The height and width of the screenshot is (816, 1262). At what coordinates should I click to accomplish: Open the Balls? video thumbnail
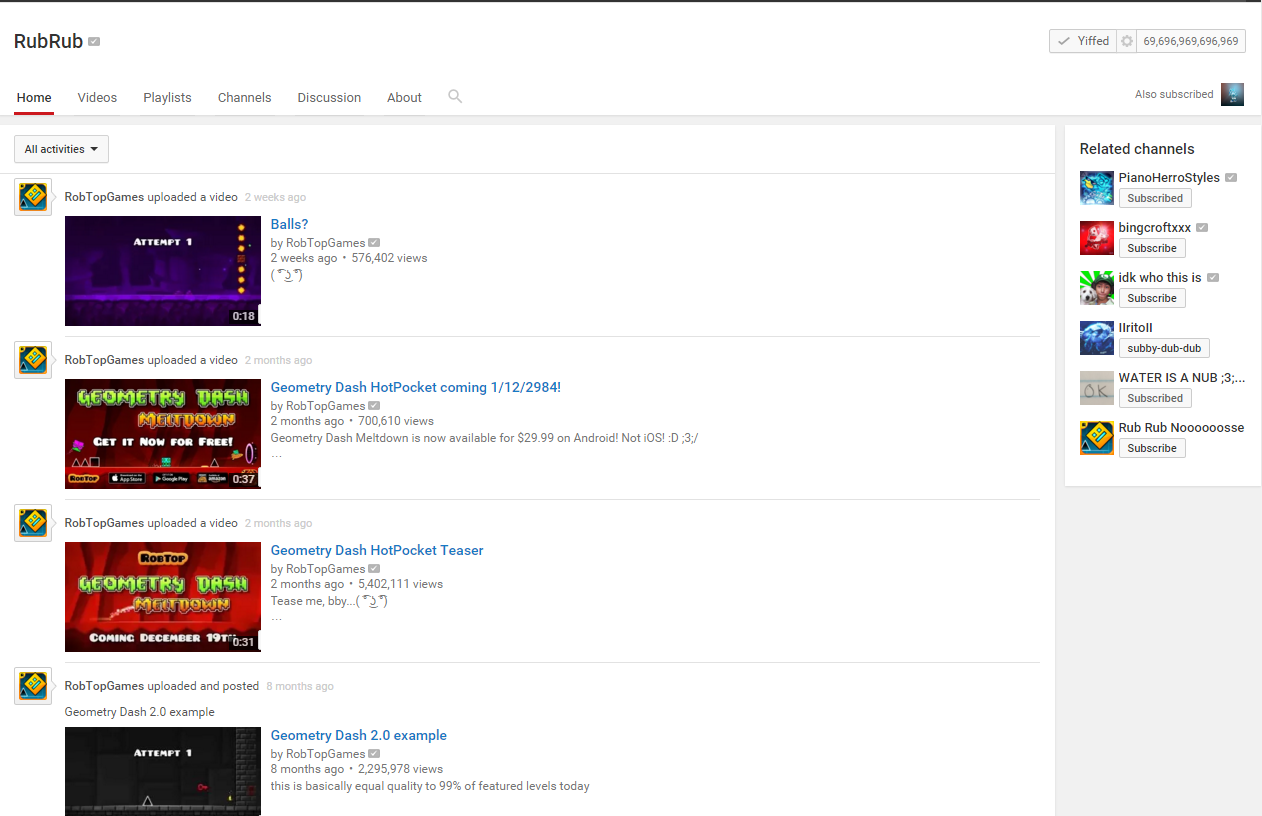pyautogui.click(x=163, y=271)
